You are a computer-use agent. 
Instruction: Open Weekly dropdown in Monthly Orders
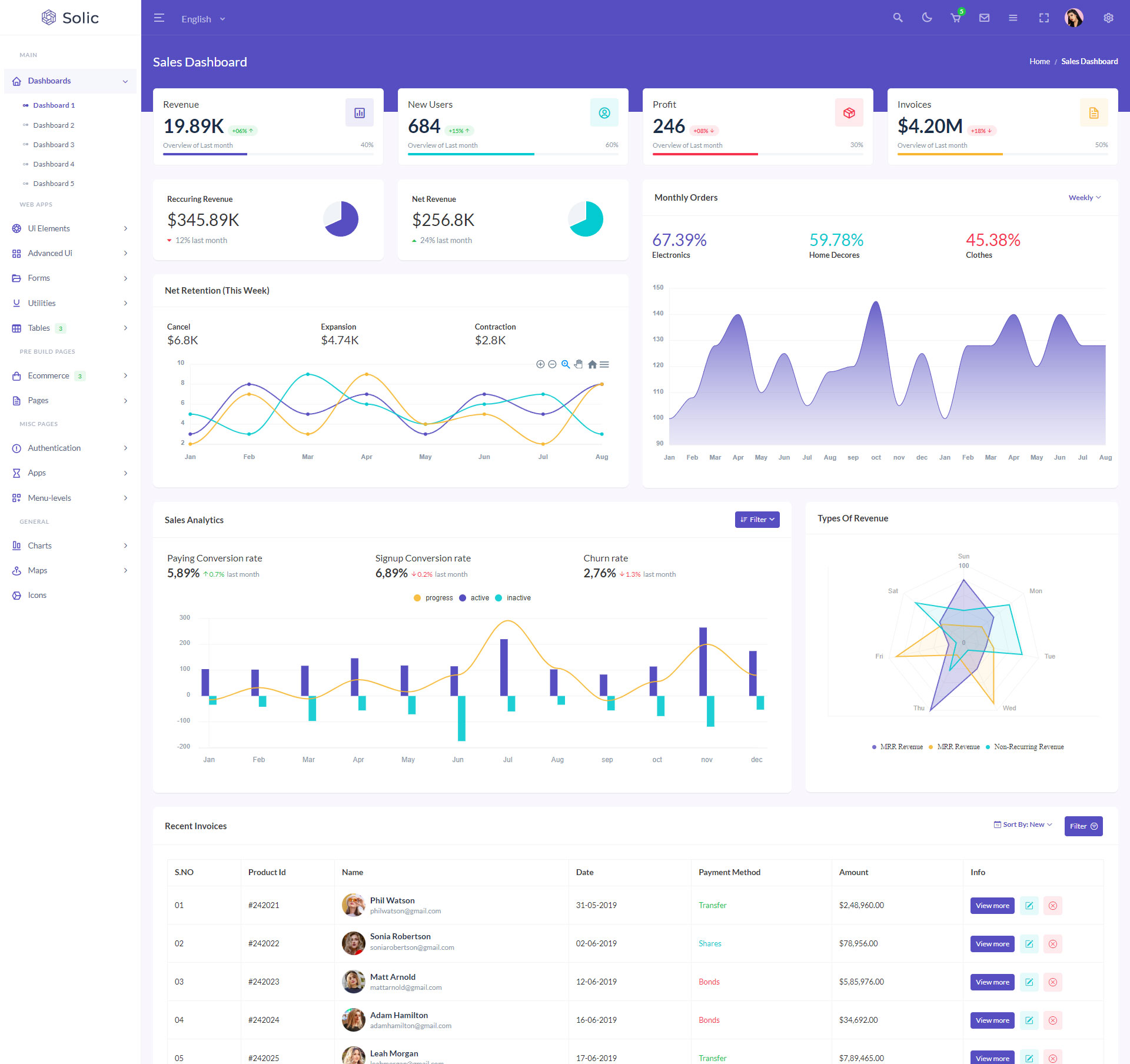[1084, 198]
